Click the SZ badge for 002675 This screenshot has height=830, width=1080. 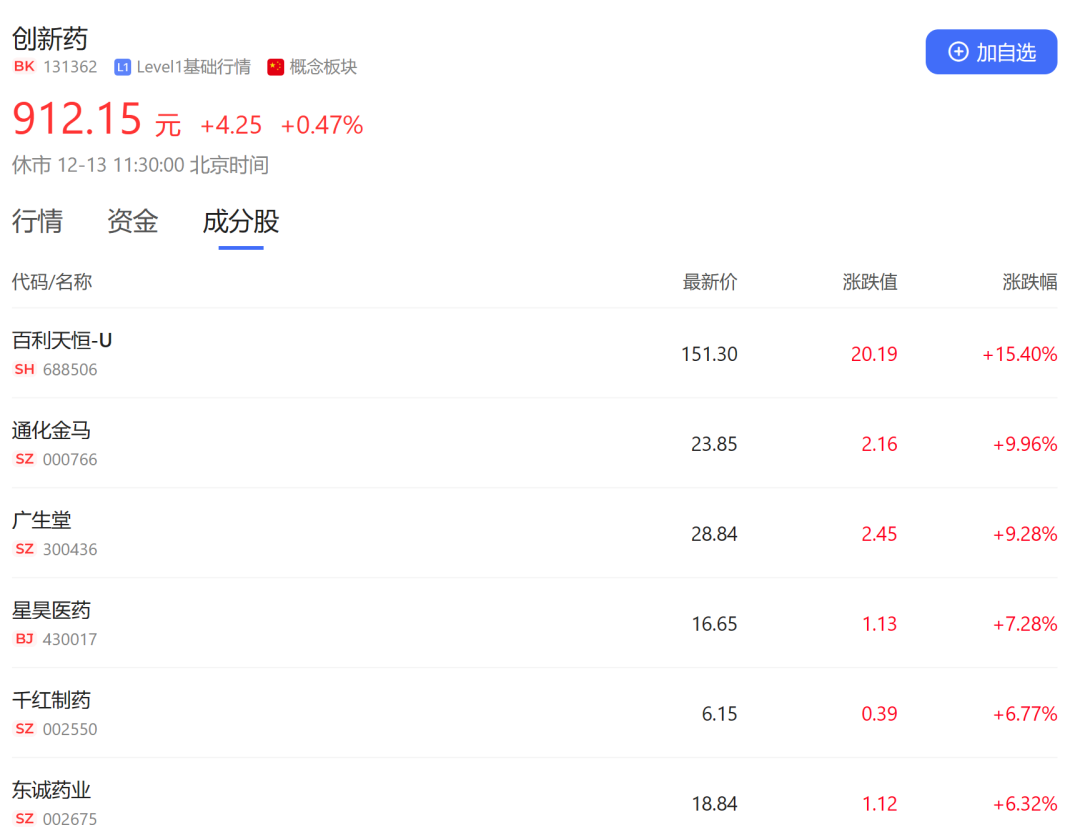click(25, 818)
